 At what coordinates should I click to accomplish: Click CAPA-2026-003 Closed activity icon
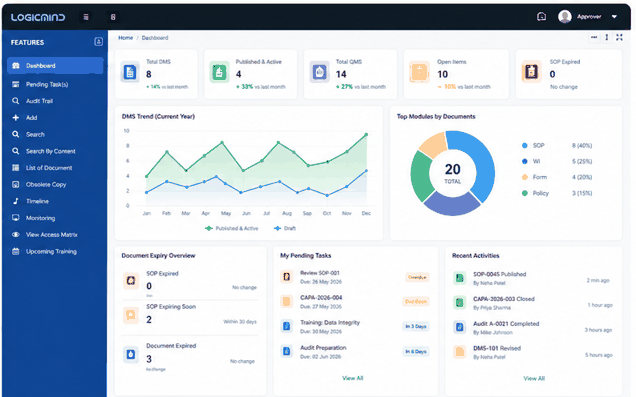tap(460, 303)
